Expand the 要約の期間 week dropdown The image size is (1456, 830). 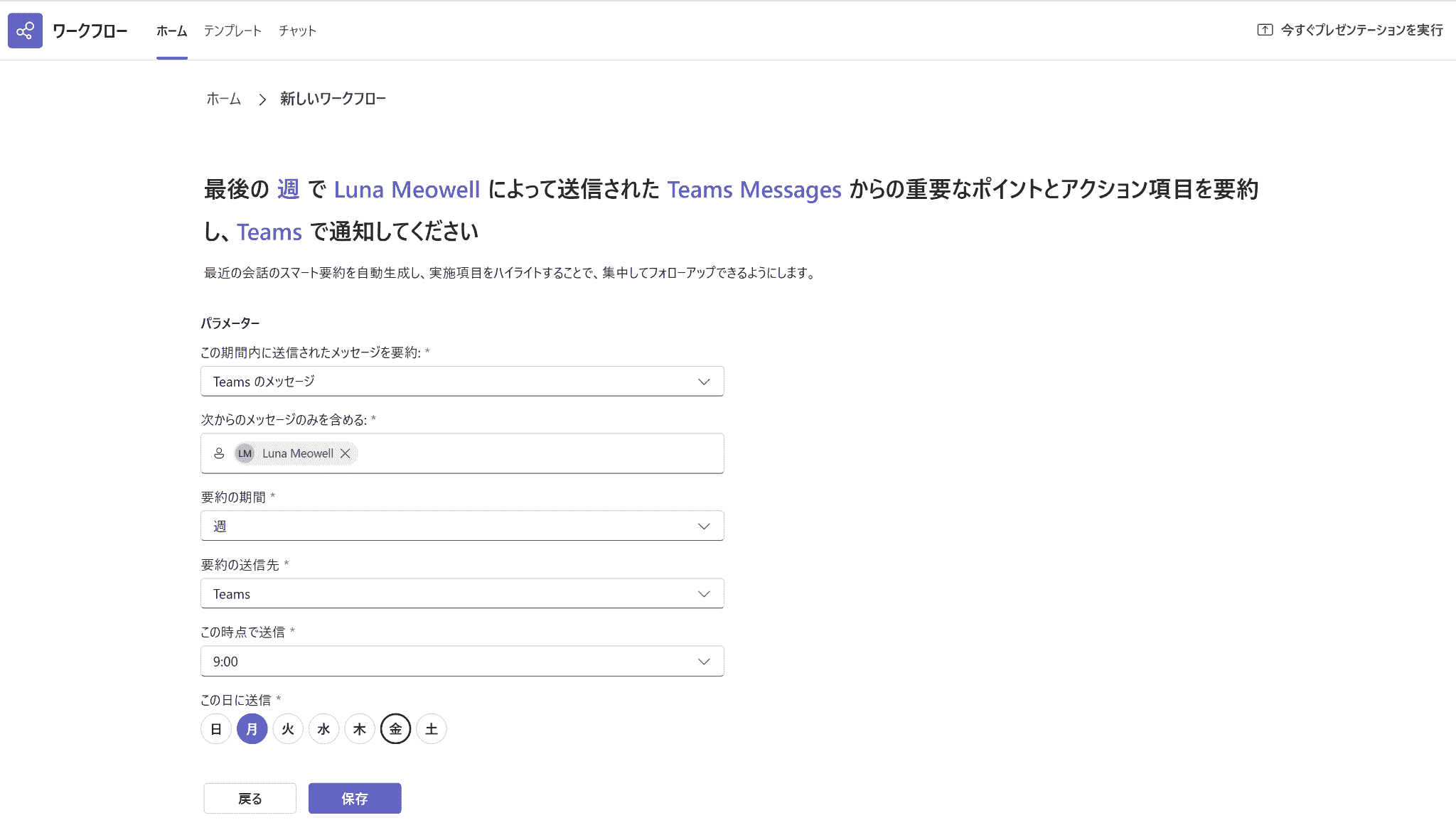coord(462,526)
